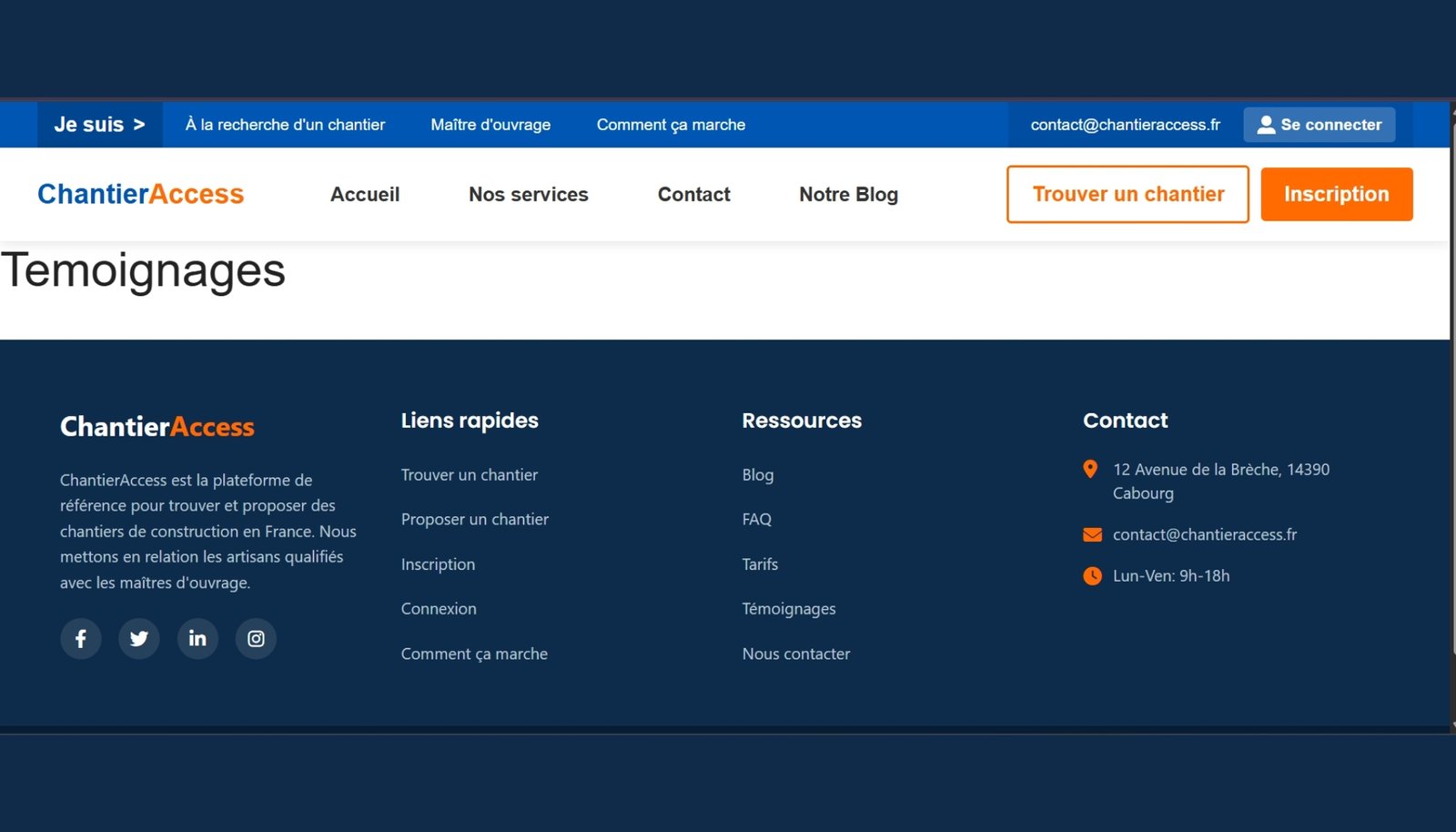This screenshot has height=832, width=1456.
Task: Click the user icon in Se connecter
Action: point(1266,125)
